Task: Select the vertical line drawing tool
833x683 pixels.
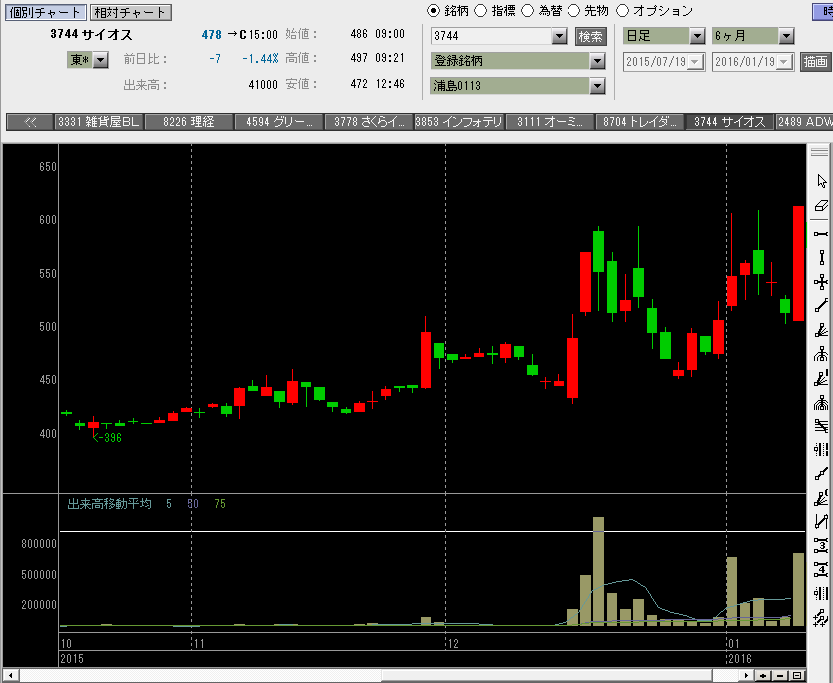Action: [x=821, y=258]
